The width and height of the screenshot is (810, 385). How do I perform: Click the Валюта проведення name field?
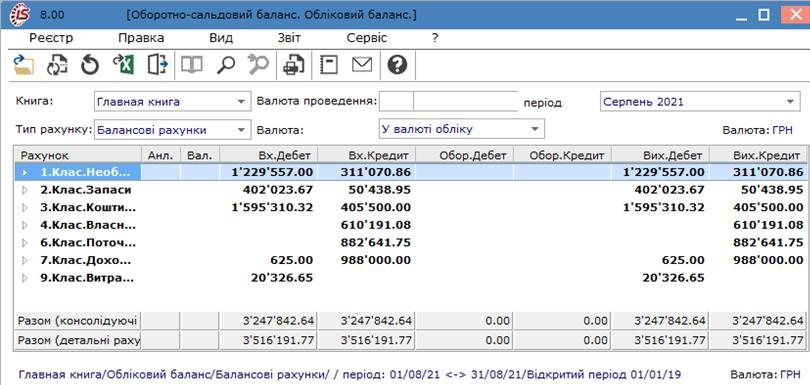465,101
